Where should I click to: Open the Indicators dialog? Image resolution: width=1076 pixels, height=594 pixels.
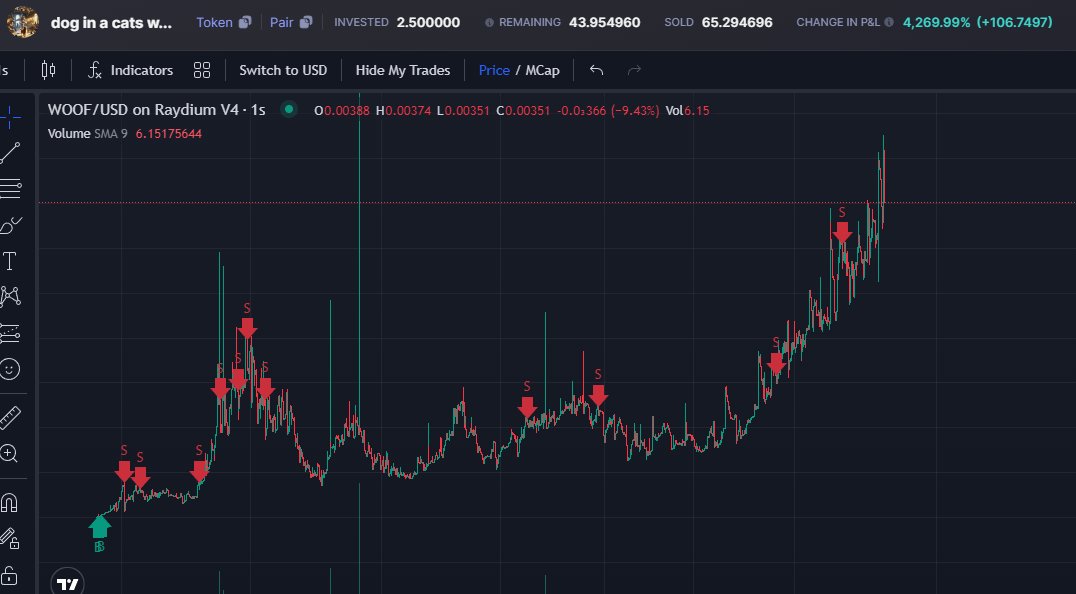130,70
